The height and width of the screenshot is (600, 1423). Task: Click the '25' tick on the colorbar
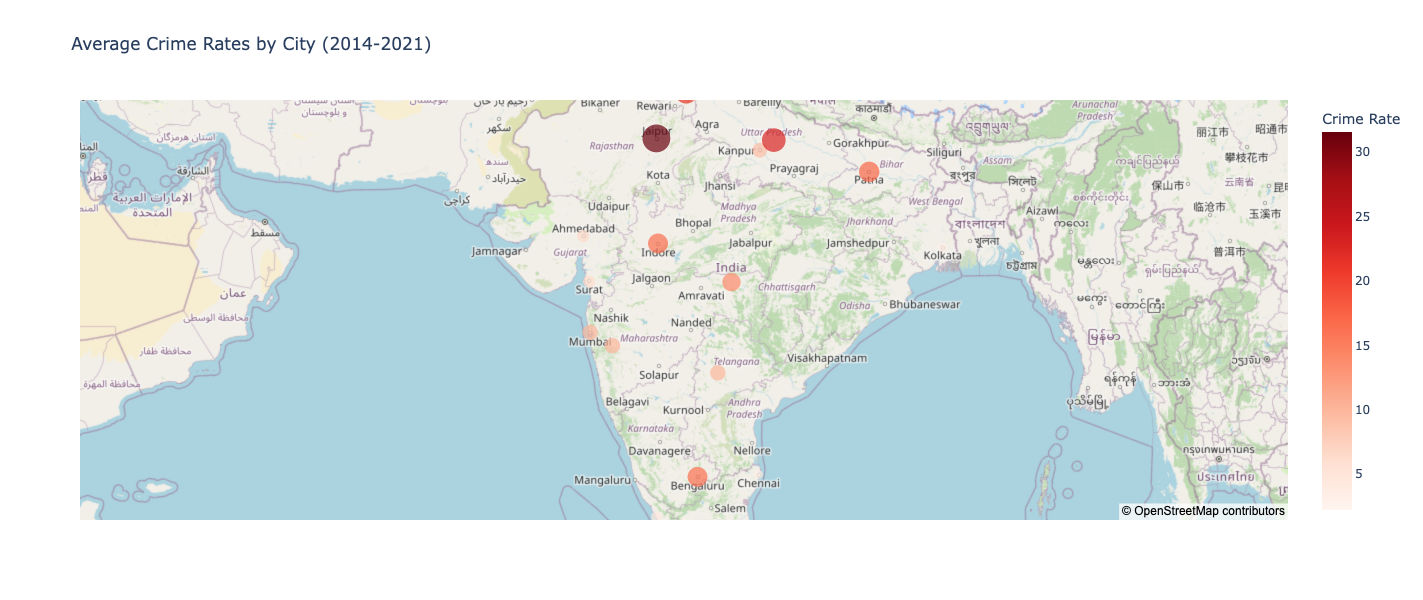point(1362,216)
